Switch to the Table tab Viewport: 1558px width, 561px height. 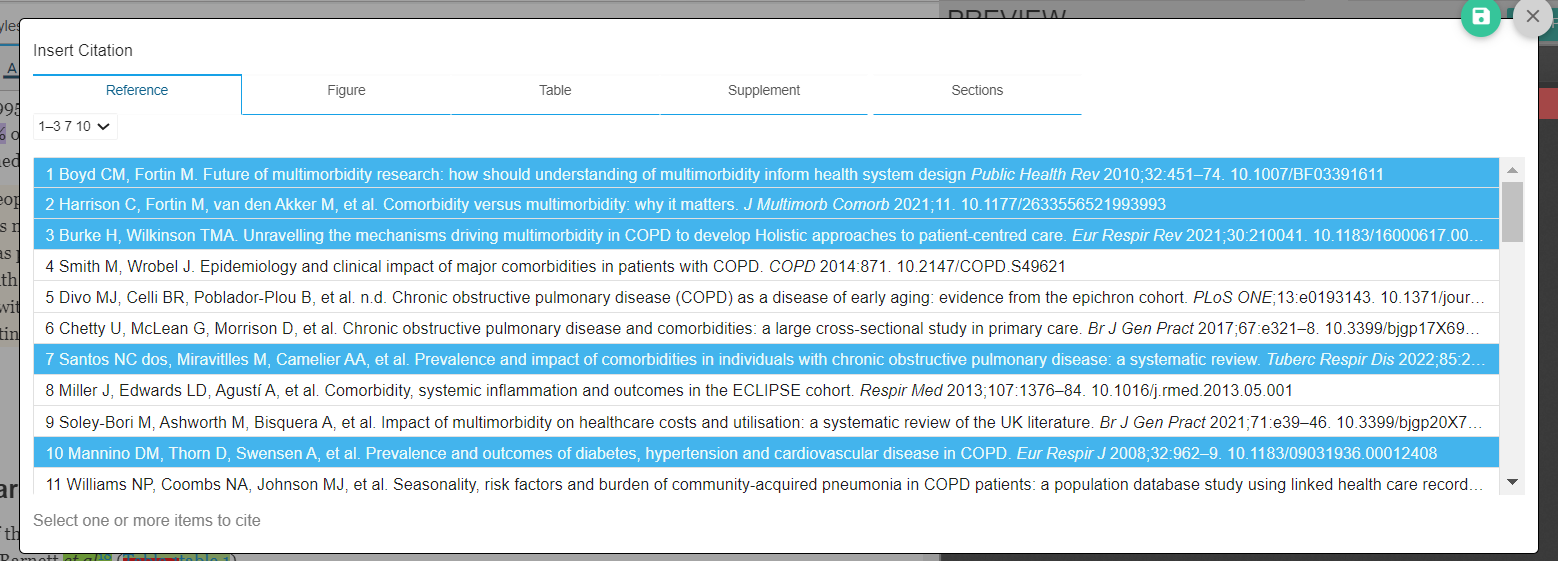[555, 91]
